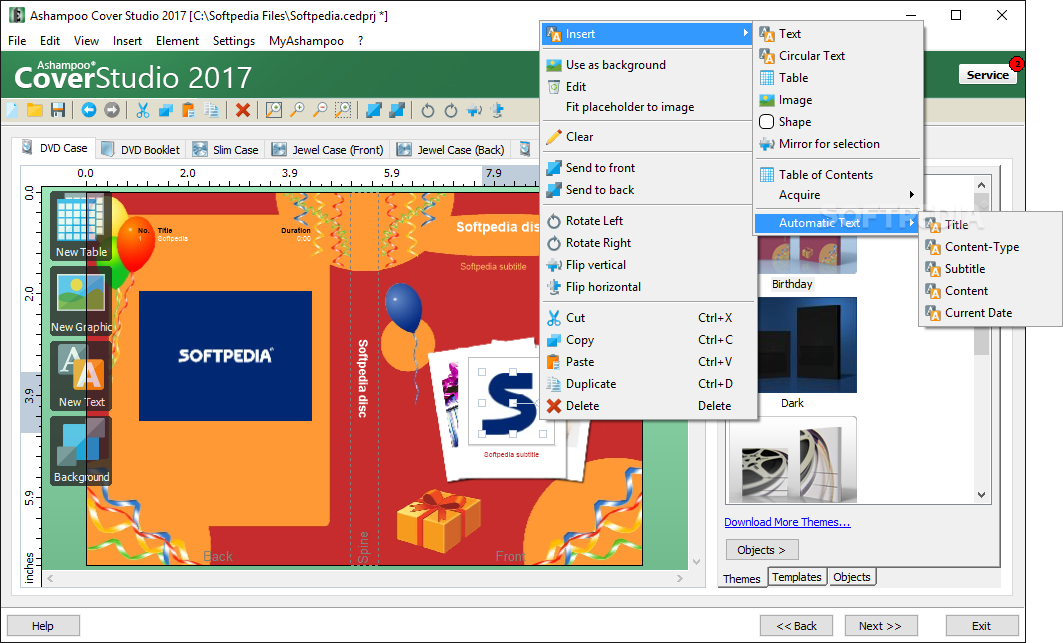
Task: Click the themes list scroll up arrow
Action: pyautogui.click(x=981, y=184)
